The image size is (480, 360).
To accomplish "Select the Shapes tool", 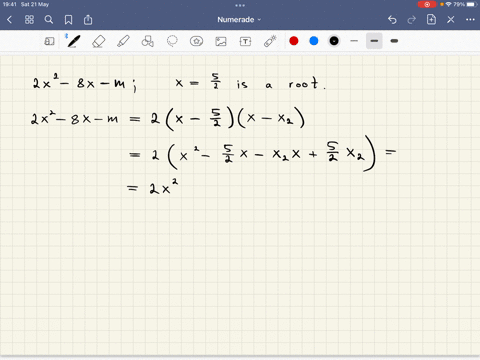I will pyautogui.click(x=148, y=41).
